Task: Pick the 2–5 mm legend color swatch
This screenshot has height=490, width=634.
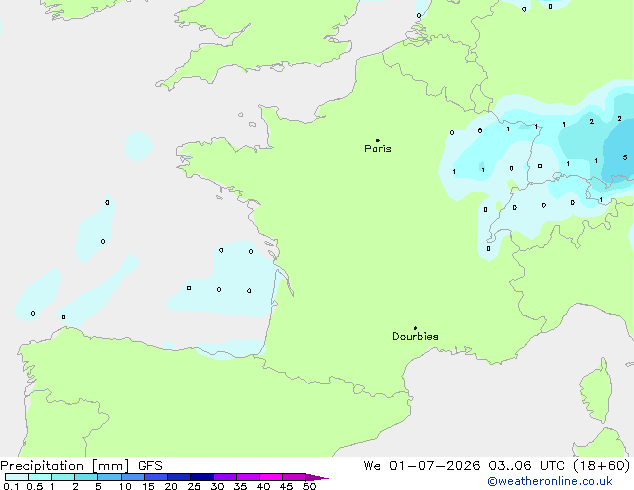Action: [x=86, y=477]
